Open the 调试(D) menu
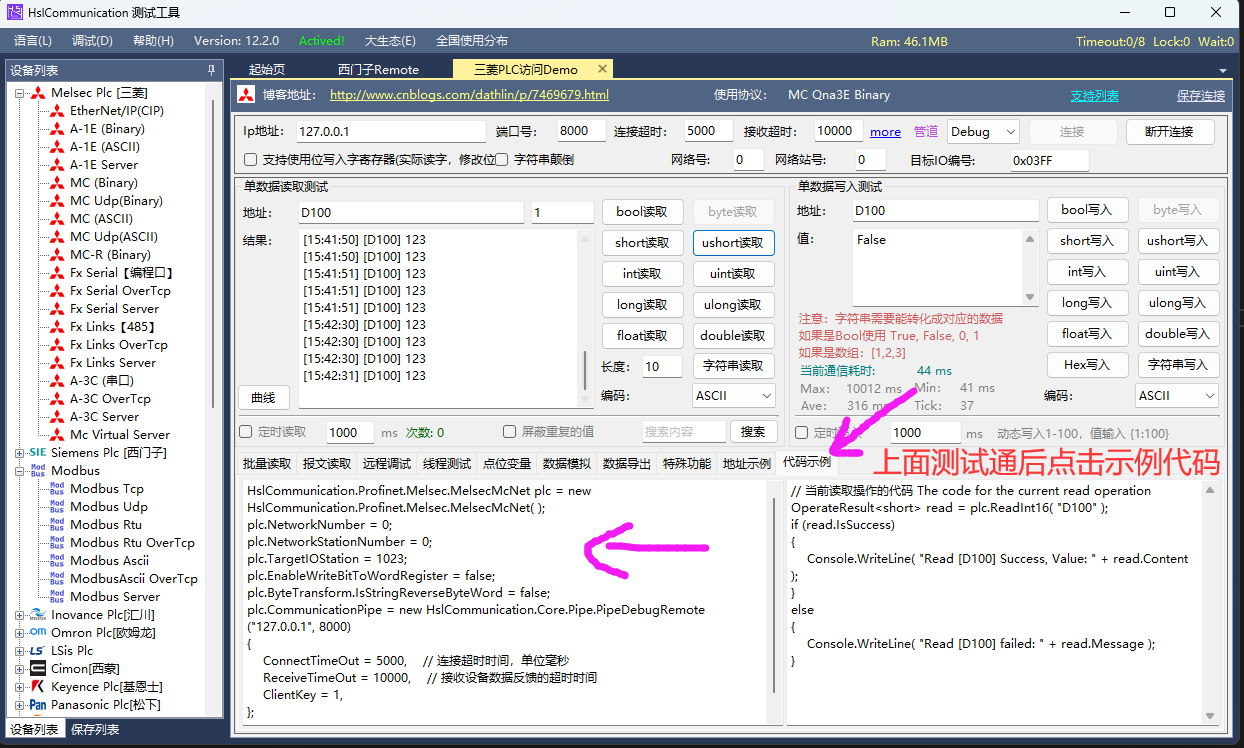 [92, 41]
